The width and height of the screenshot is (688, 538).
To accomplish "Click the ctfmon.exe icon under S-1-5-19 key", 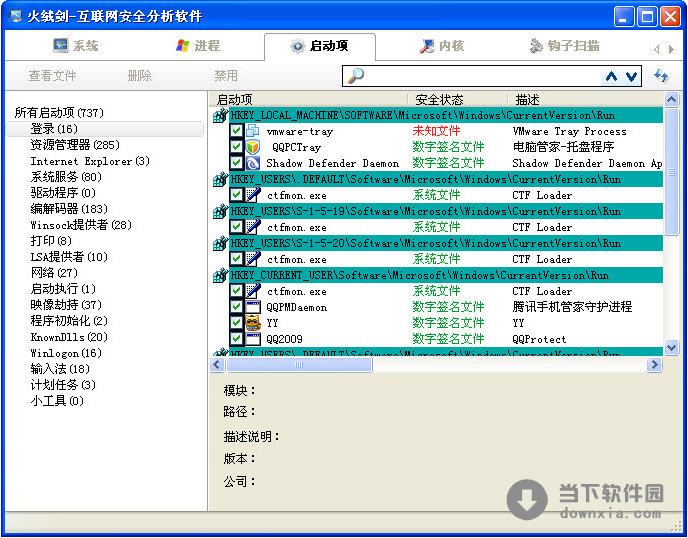I will click(x=253, y=227).
